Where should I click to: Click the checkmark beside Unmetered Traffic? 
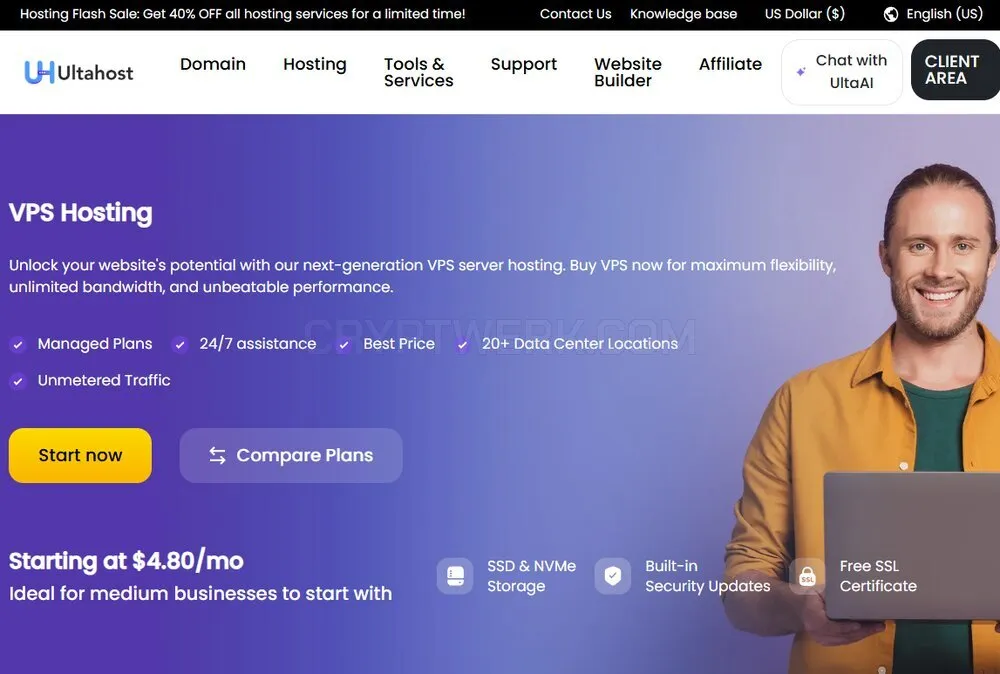[18, 381]
